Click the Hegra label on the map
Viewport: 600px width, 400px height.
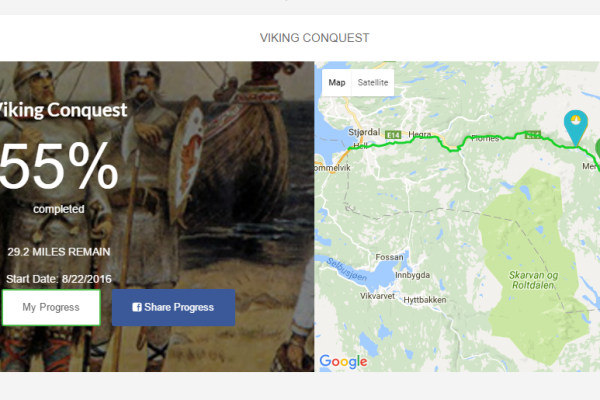tap(420, 134)
